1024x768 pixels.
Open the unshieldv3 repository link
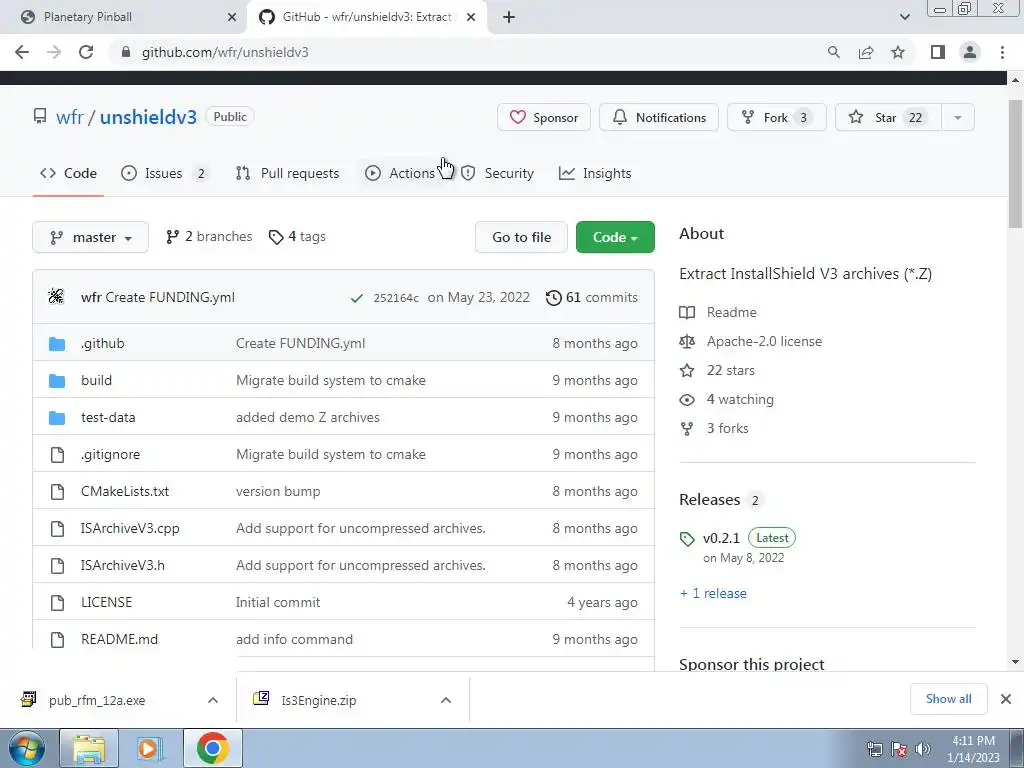coord(148,117)
